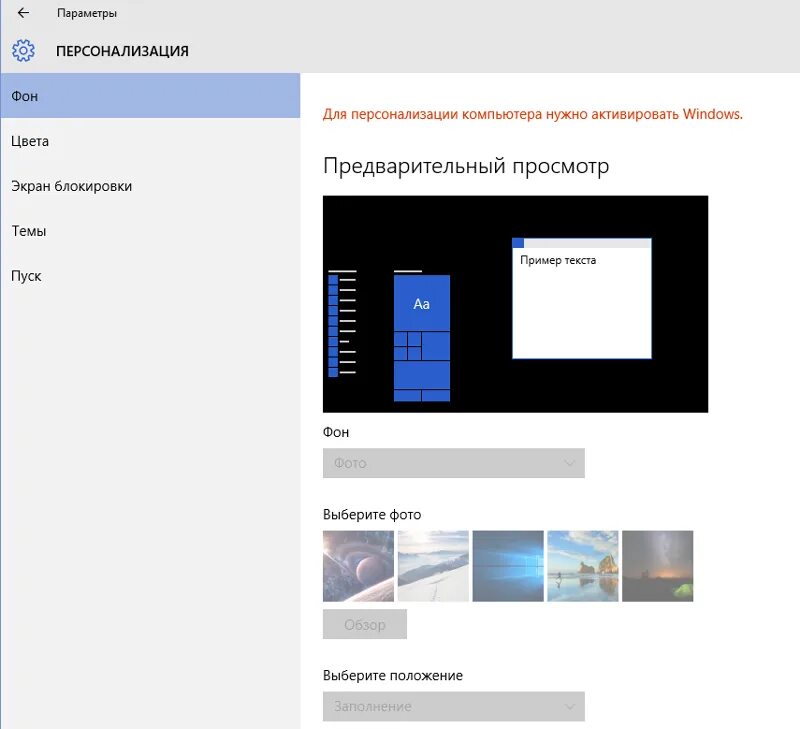800x729 pixels.
Task: Click the Обзор (Browse) button
Action: point(364,624)
